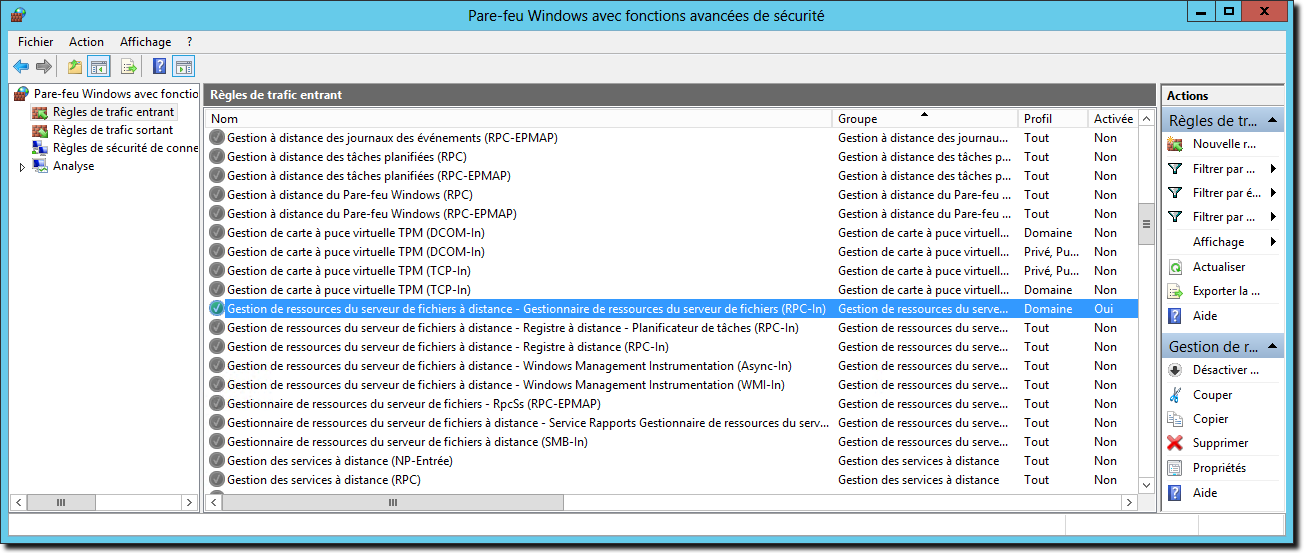
Task: Click the Propriétés icon
Action: coord(1176,468)
